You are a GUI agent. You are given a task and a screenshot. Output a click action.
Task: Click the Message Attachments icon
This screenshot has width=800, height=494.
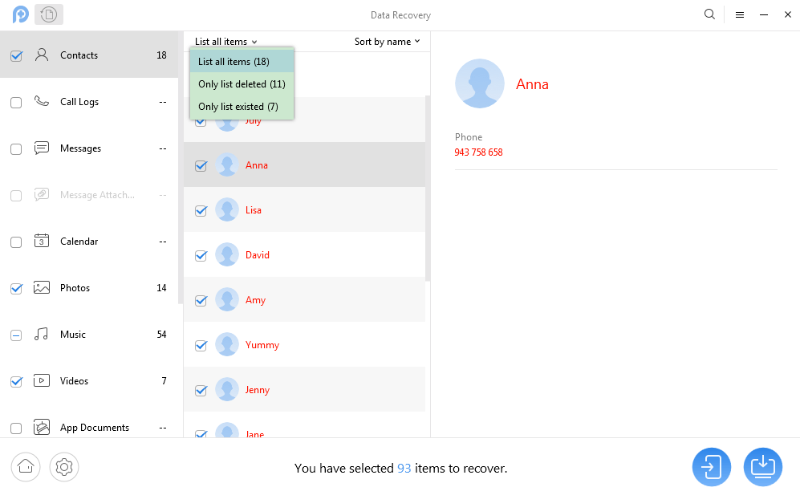(x=41, y=194)
